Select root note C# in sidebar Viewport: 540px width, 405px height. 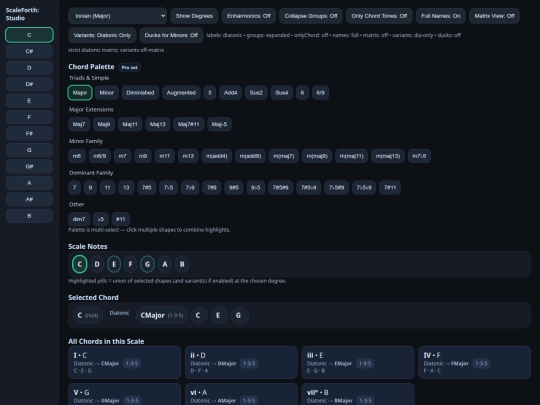click(29, 51)
